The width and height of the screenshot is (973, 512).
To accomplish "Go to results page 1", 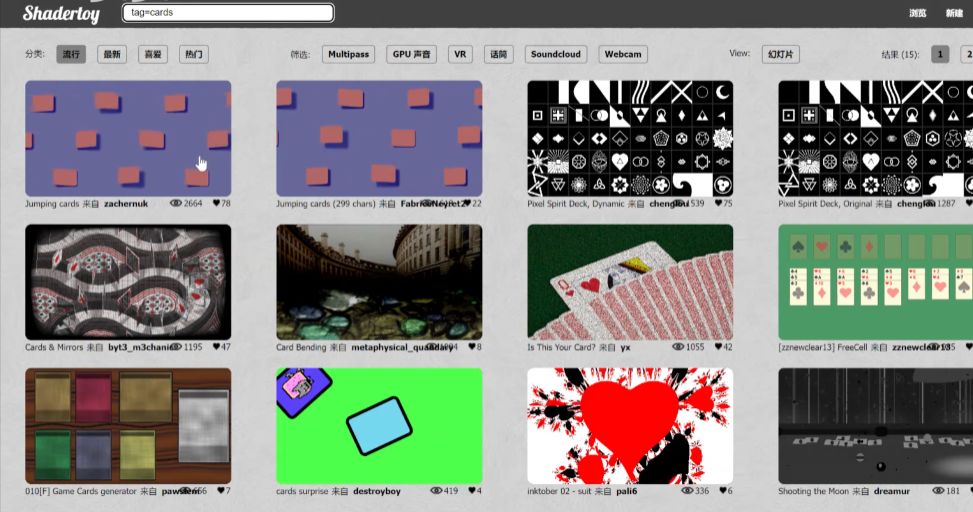I will (x=939, y=54).
